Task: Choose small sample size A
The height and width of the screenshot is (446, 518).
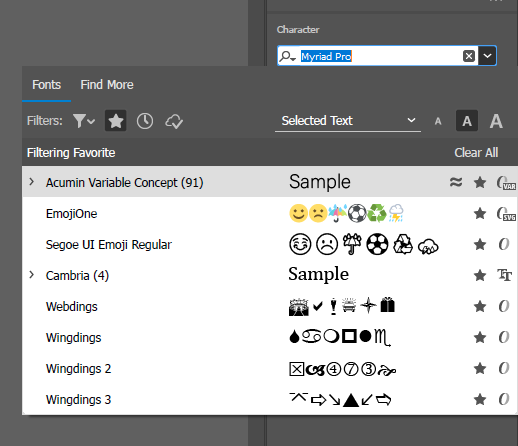Action: click(x=438, y=121)
